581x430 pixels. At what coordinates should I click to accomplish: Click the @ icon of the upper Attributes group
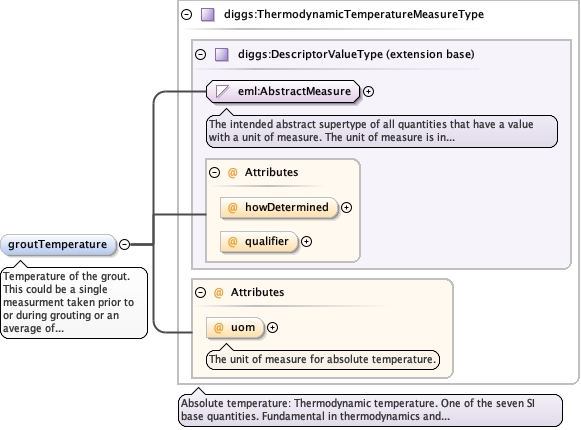pyautogui.click(x=232, y=172)
